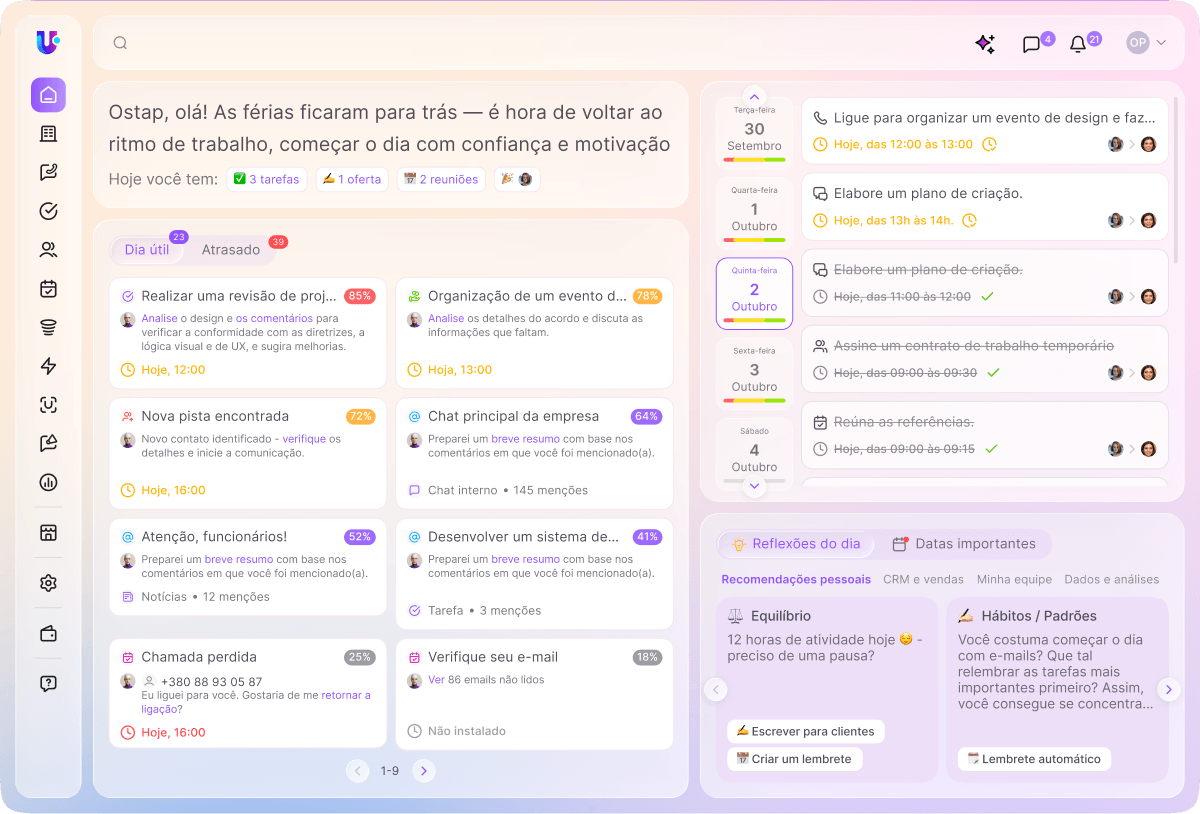This screenshot has width=1200, height=814.
Task: Click the search field in top bar
Action: point(500,43)
